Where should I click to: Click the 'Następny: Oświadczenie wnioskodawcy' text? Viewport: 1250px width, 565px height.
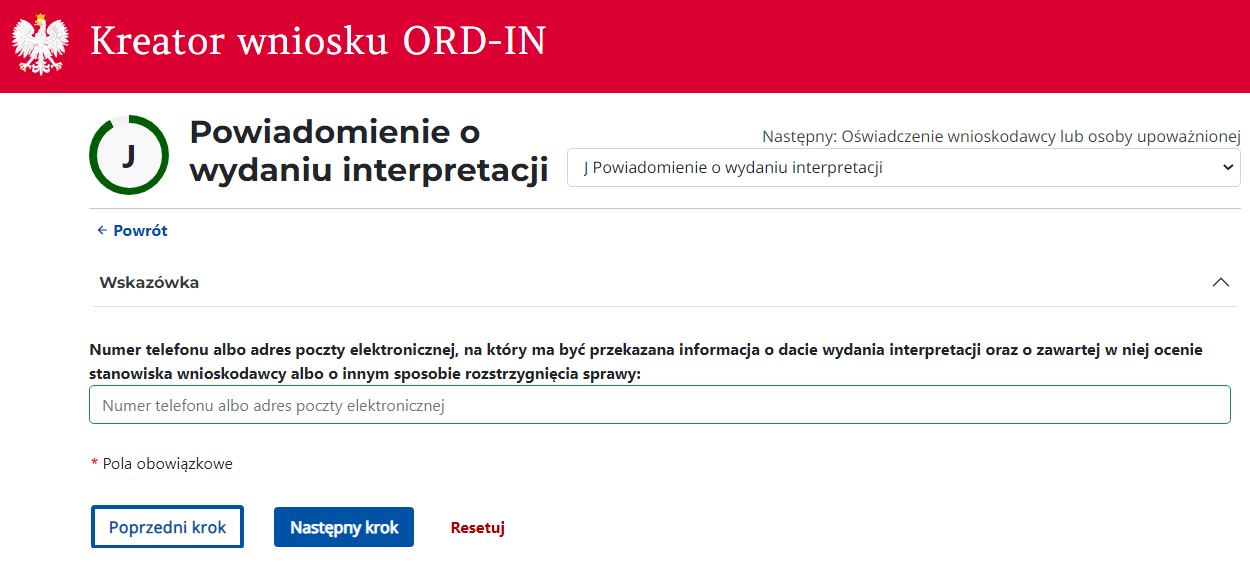(x=1000, y=136)
